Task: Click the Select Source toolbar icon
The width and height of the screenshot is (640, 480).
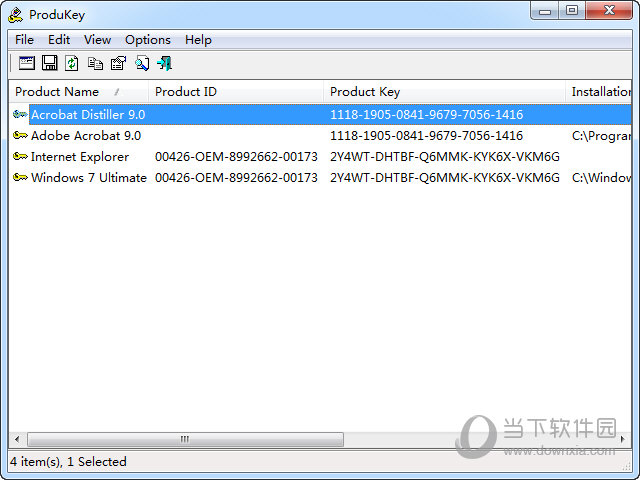Action: (27, 63)
